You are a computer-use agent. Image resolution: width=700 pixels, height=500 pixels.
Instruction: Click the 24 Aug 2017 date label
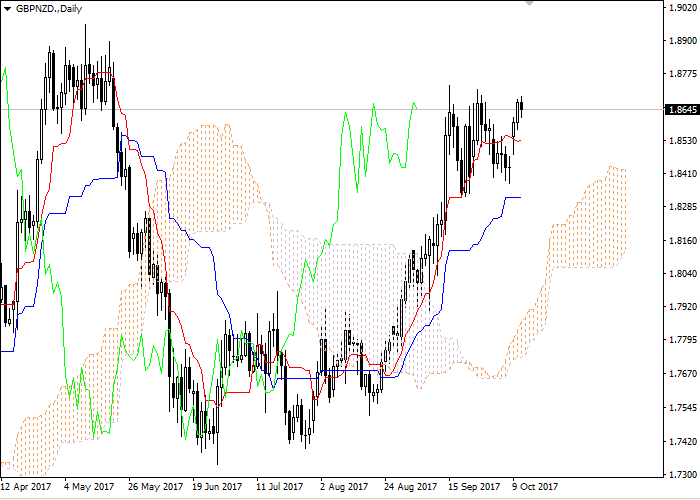(410, 486)
